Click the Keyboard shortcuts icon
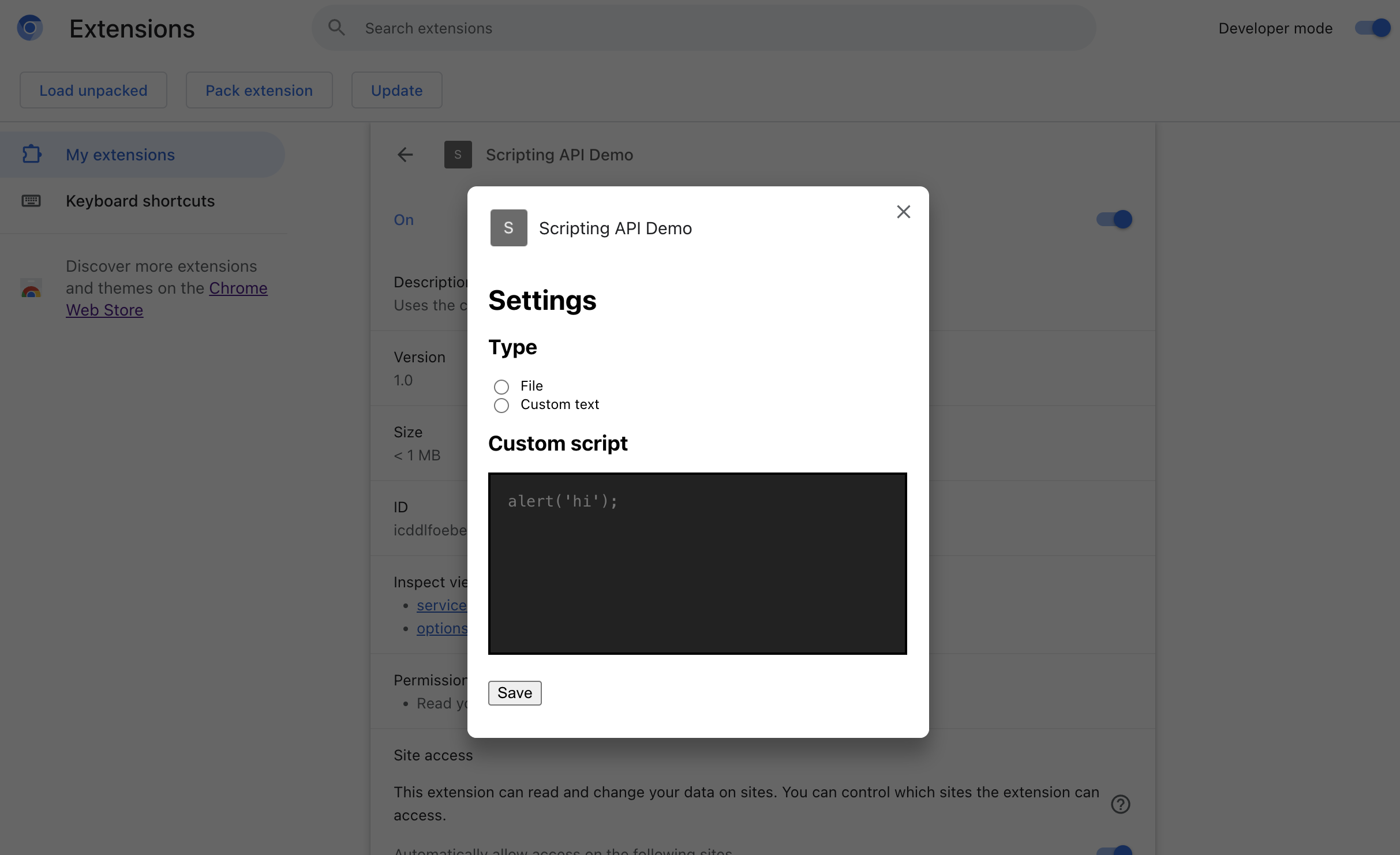Viewport: 1400px width, 855px height. point(30,199)
